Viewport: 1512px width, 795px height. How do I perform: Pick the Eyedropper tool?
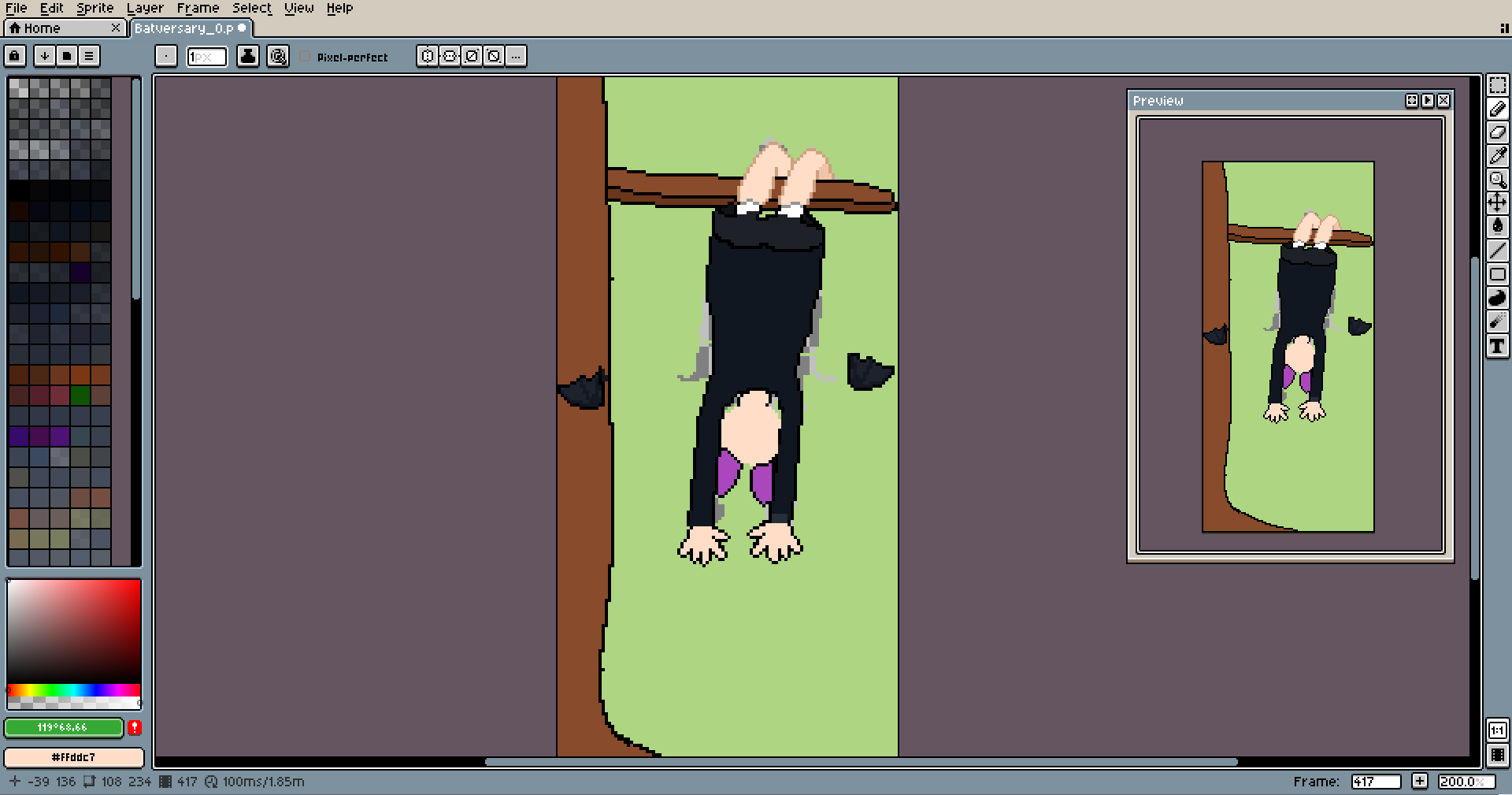click(x=1497, y=156)
